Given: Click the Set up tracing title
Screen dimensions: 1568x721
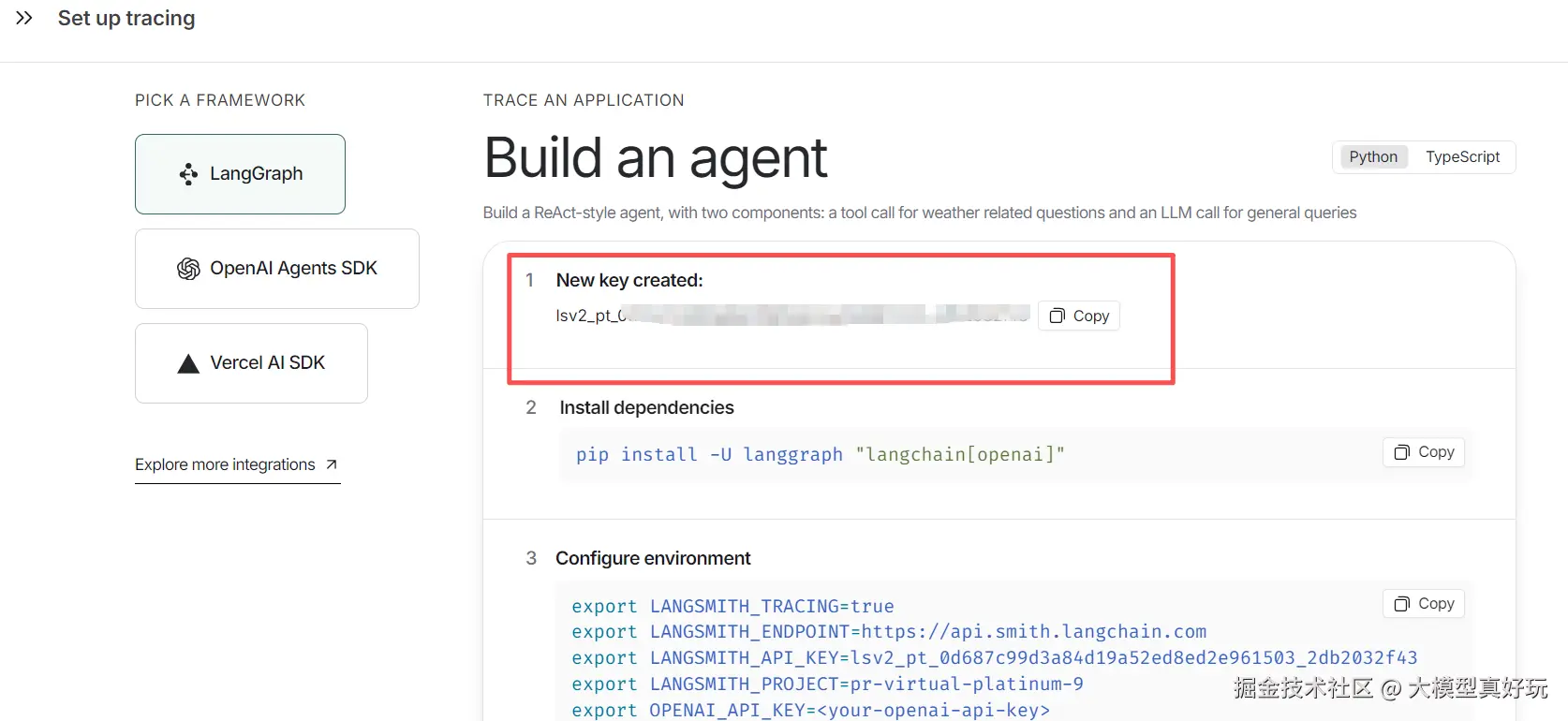Looking at the screenshot, I should click(126, 18).
